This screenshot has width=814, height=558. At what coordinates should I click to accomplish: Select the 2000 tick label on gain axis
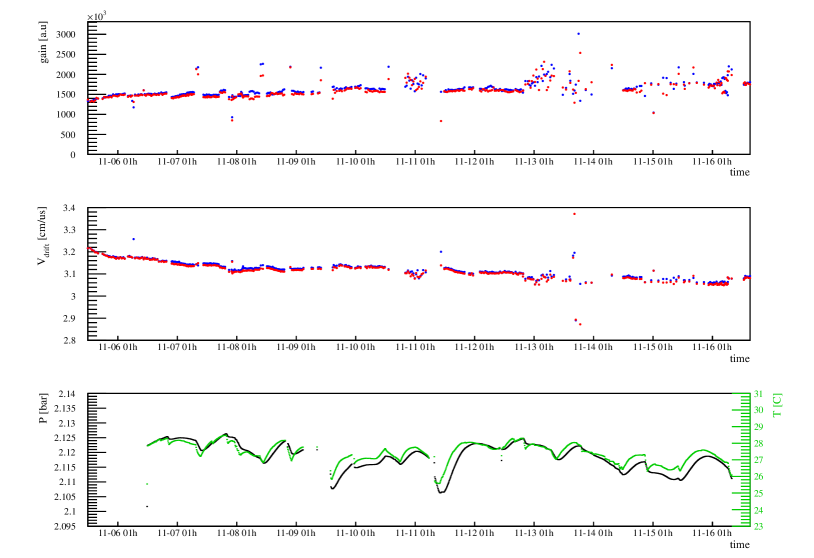[x=66, y=75]
